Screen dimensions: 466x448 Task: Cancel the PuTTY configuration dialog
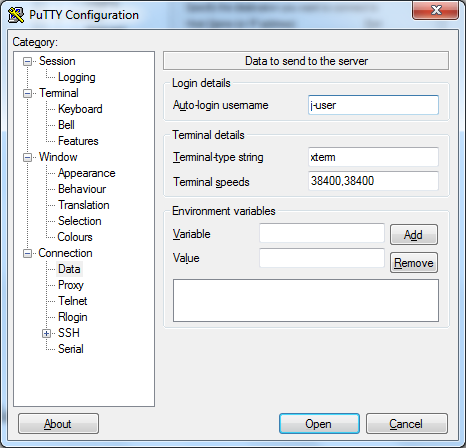tap(407, 424)
